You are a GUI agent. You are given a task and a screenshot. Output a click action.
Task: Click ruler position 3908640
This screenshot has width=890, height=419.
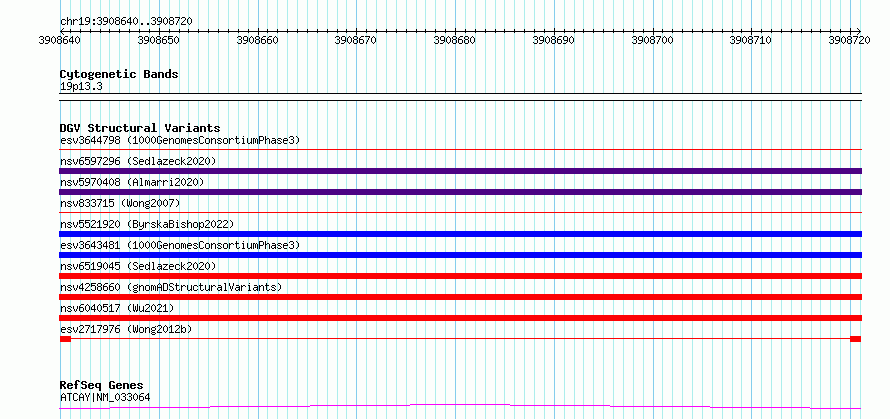click(60, 41)
